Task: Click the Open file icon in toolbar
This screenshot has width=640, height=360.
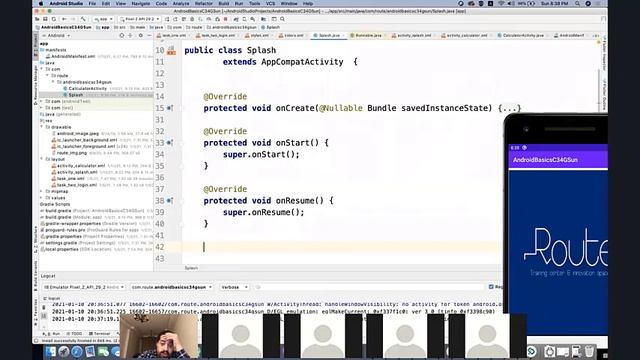Action: 37,19
